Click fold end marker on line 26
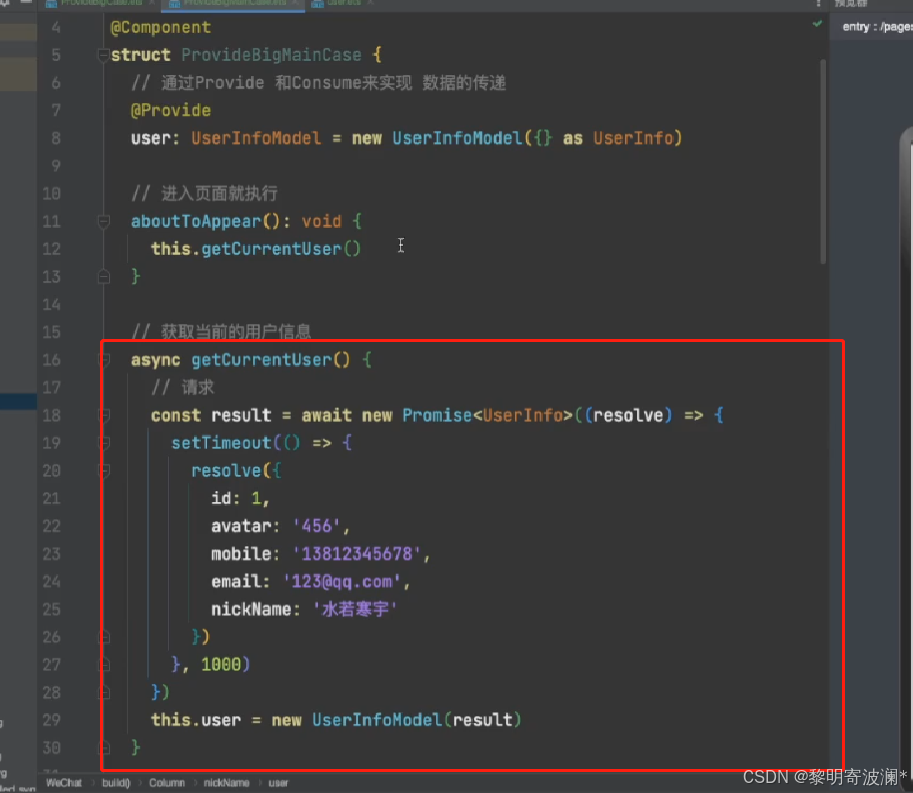The height and width of the screenshot is (793, 913). click(105, 637)
